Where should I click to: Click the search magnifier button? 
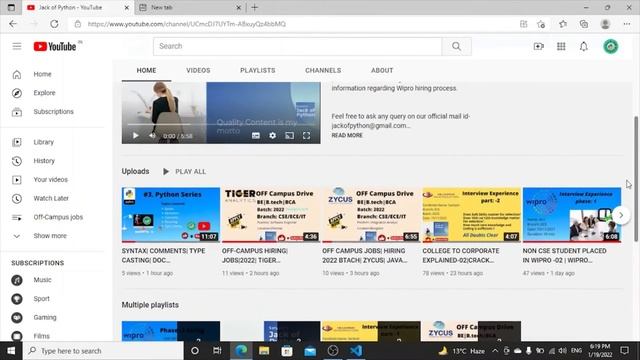coord(456,47)
